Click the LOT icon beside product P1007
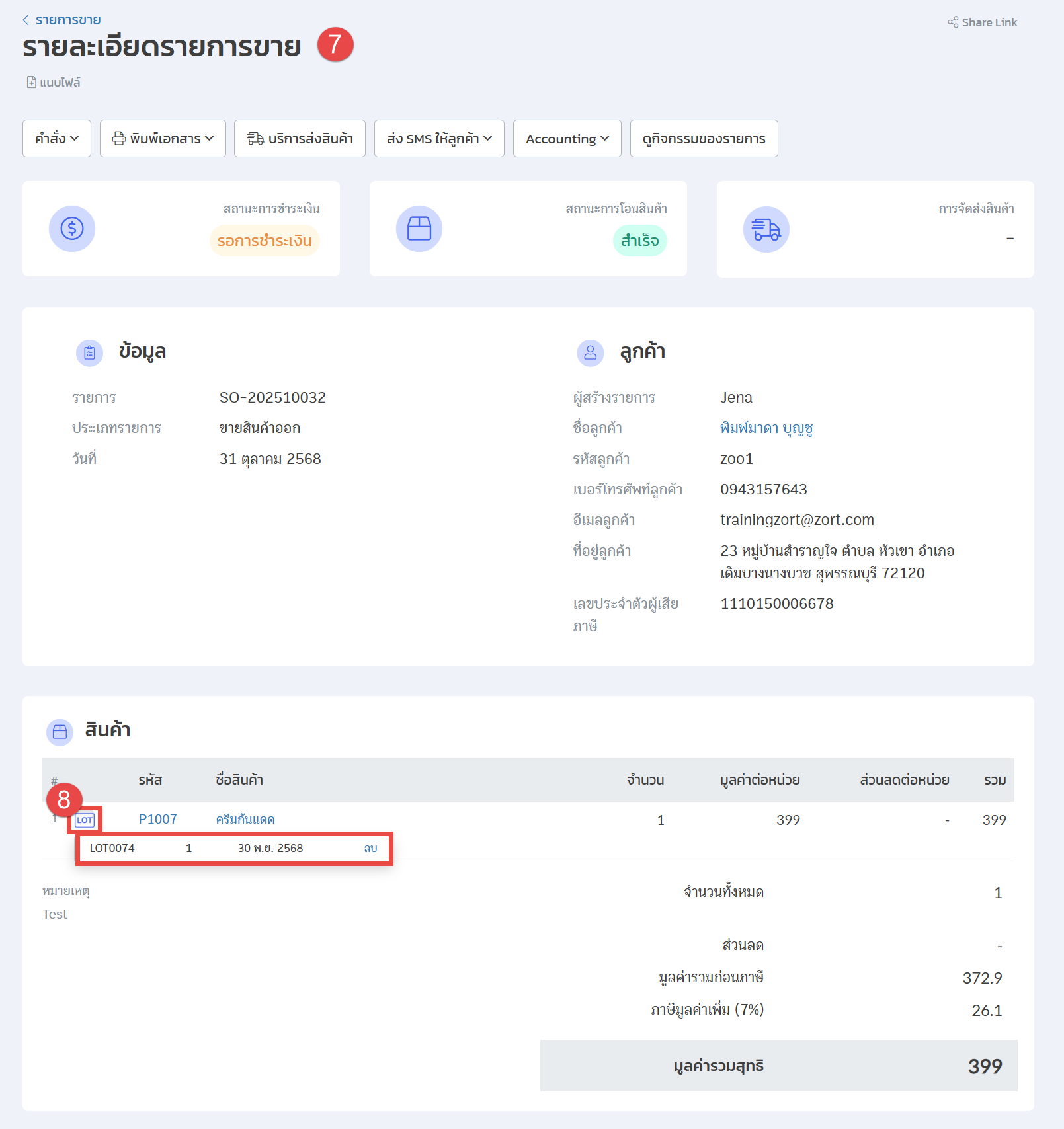Image resolution: width=1064 pixels, height=1129 pixels. (x=85, y=820)
